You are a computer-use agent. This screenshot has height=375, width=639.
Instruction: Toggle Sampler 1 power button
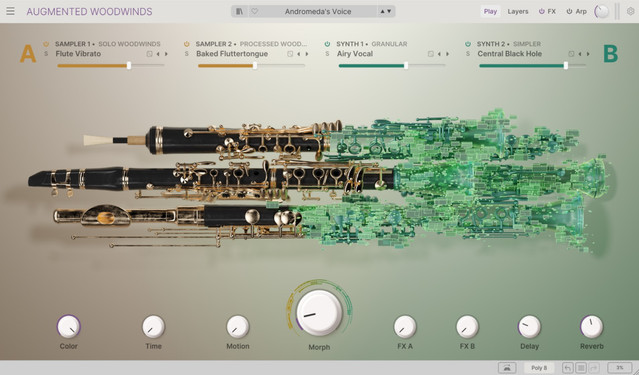[46, 44]
